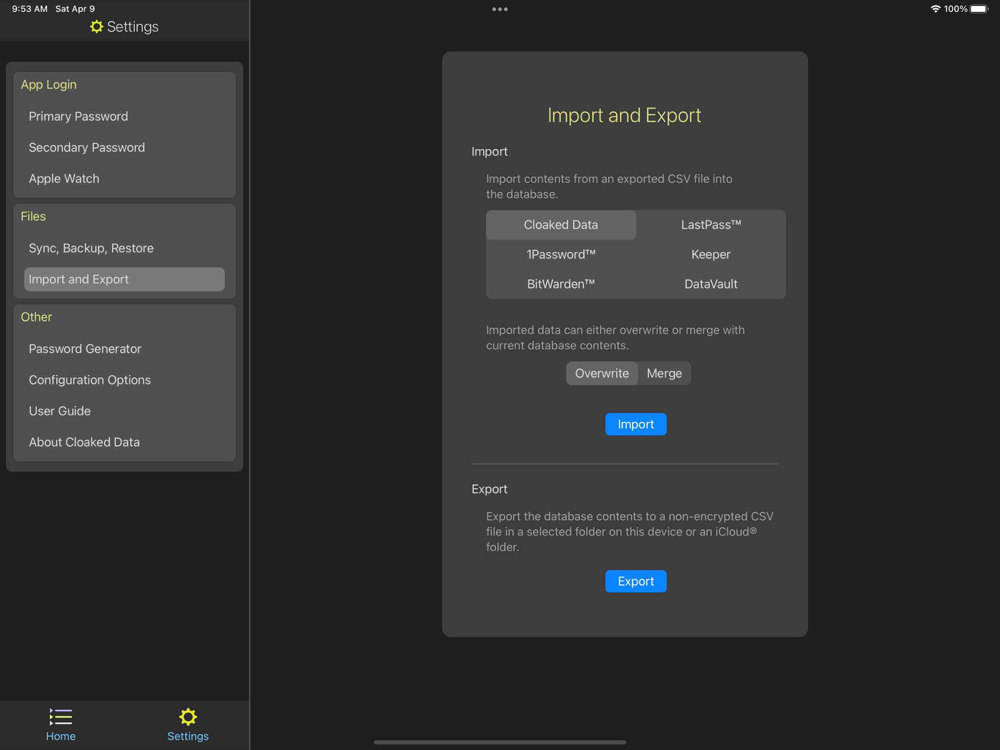Screen dimensions: 1000x750
Task: Set import mode to Overwrite
Action: click(601, 373)
